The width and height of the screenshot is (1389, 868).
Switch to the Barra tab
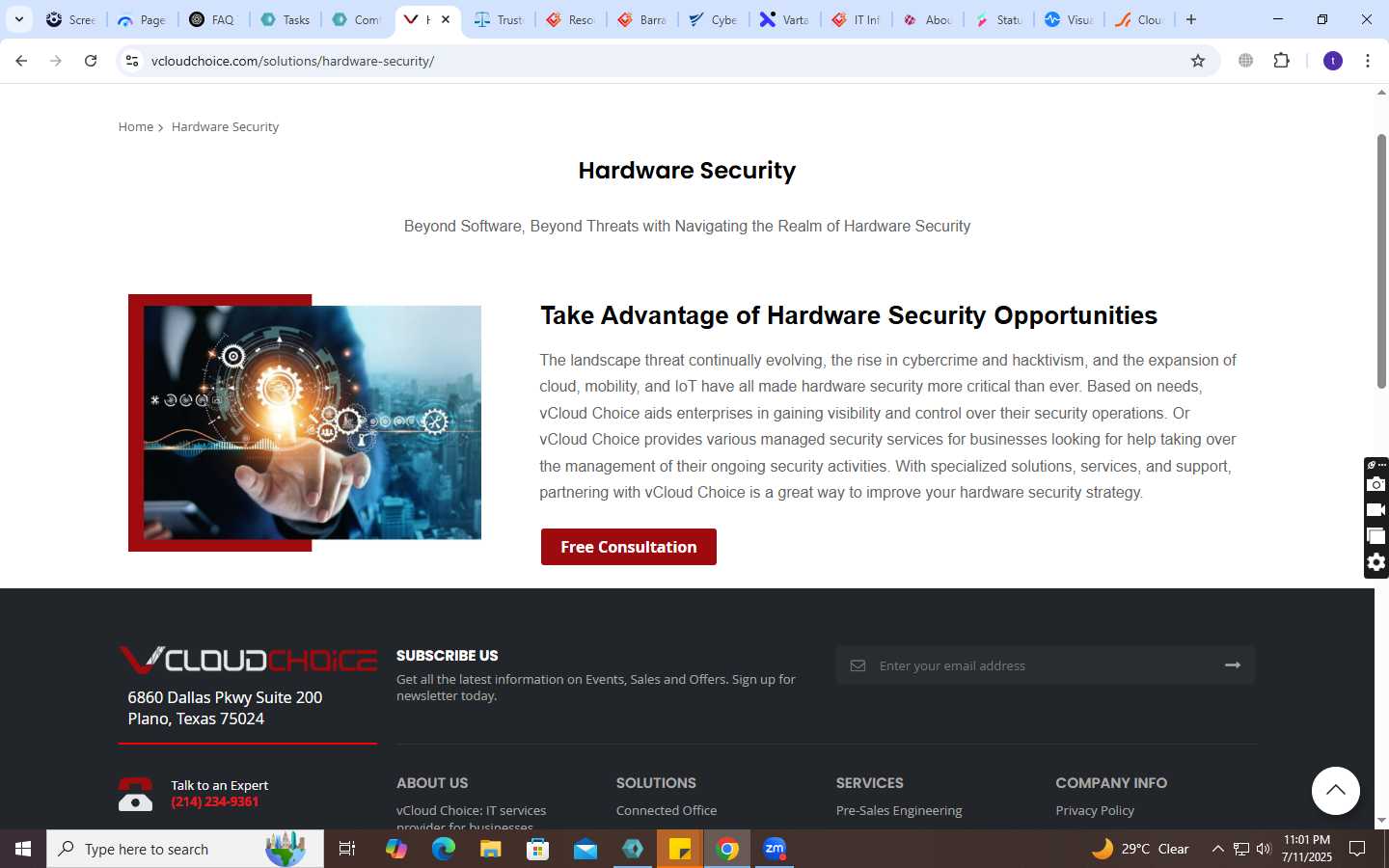(642, 19)
